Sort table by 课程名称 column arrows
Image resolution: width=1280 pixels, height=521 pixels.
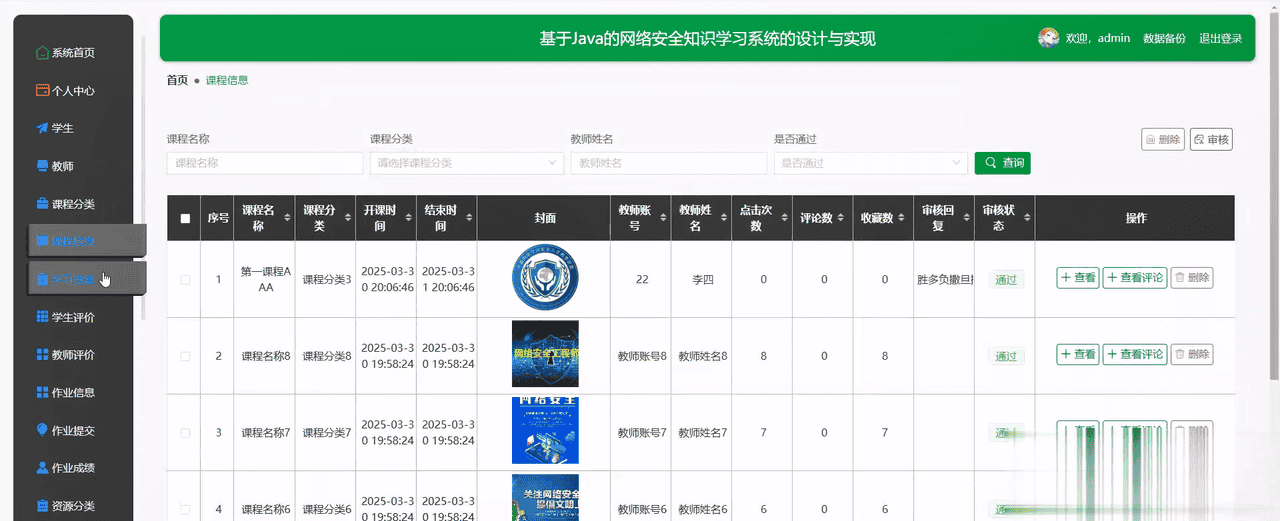(286, 218)
